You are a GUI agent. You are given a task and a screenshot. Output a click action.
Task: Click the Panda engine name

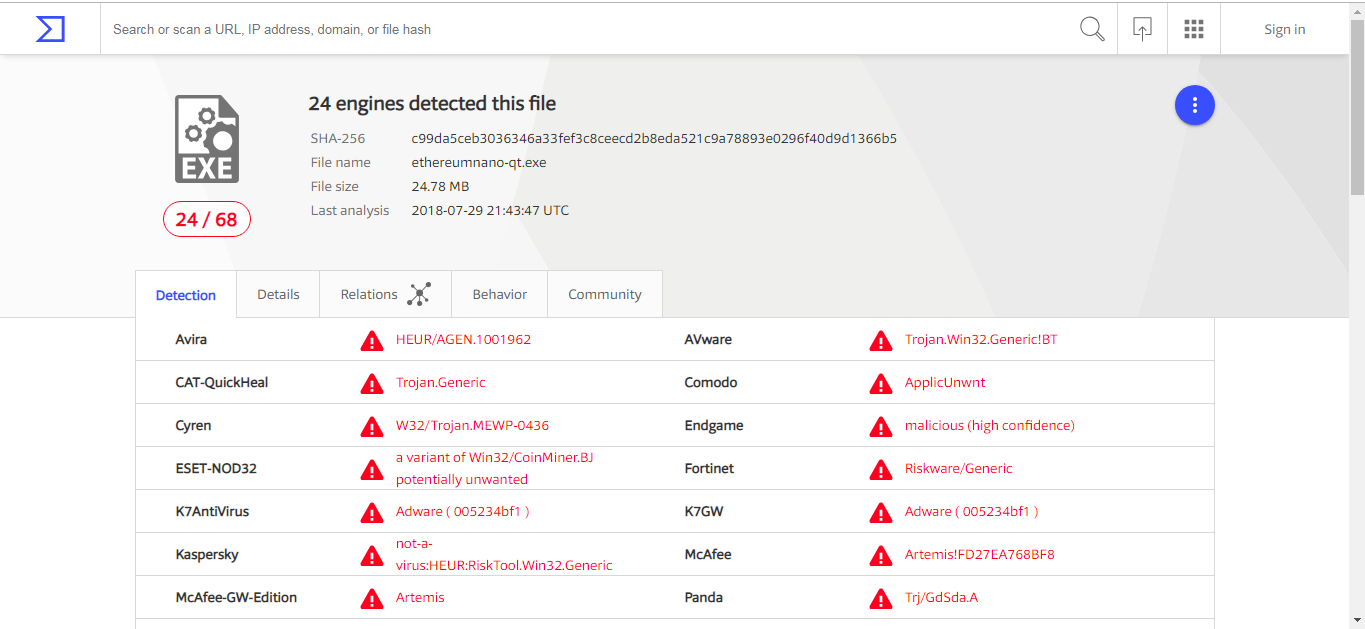[x=704, y=597]
